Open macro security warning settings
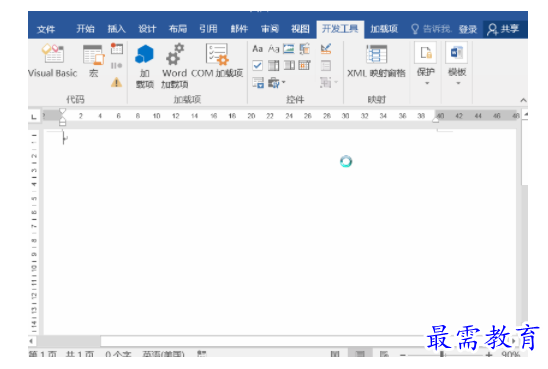 click(x=116, y=82)
